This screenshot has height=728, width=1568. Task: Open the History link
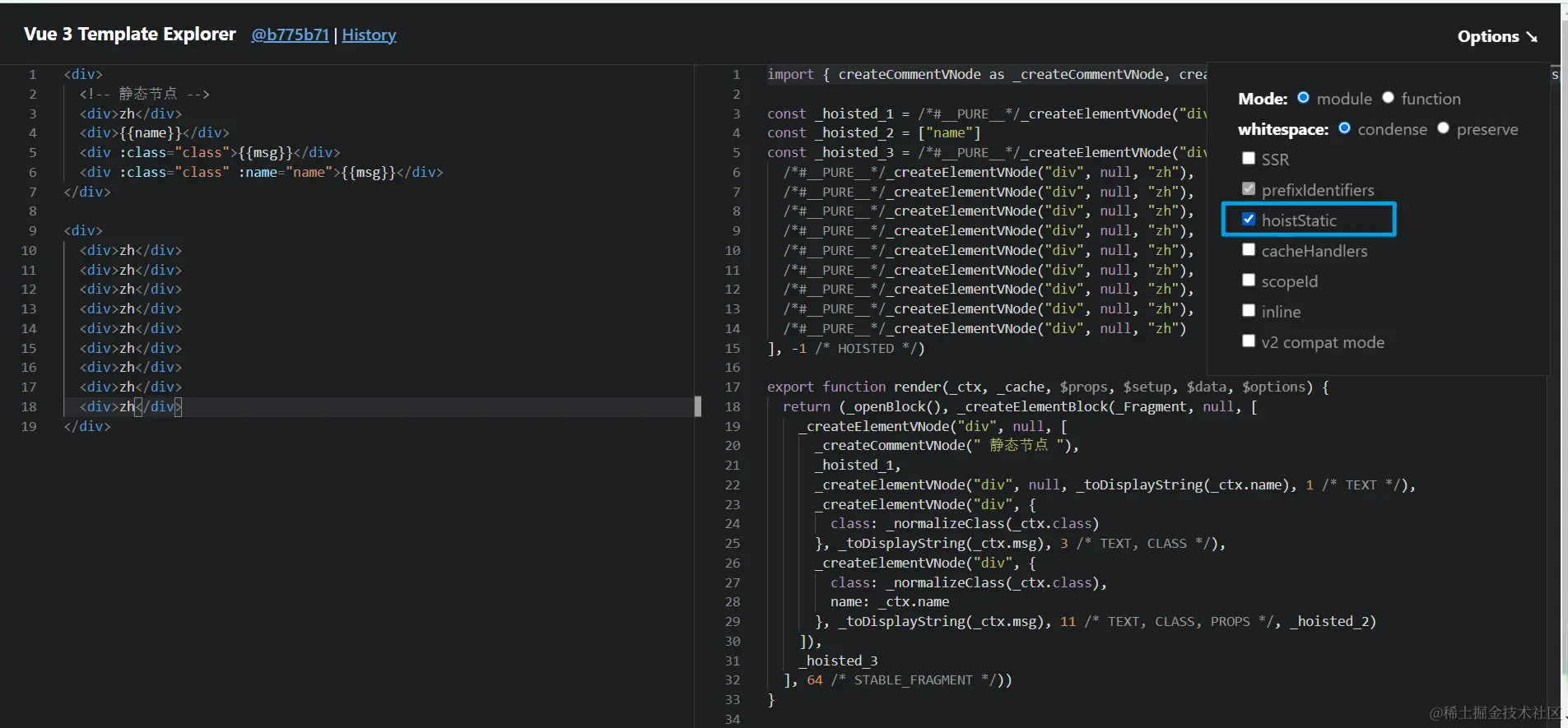pos(369,35)
